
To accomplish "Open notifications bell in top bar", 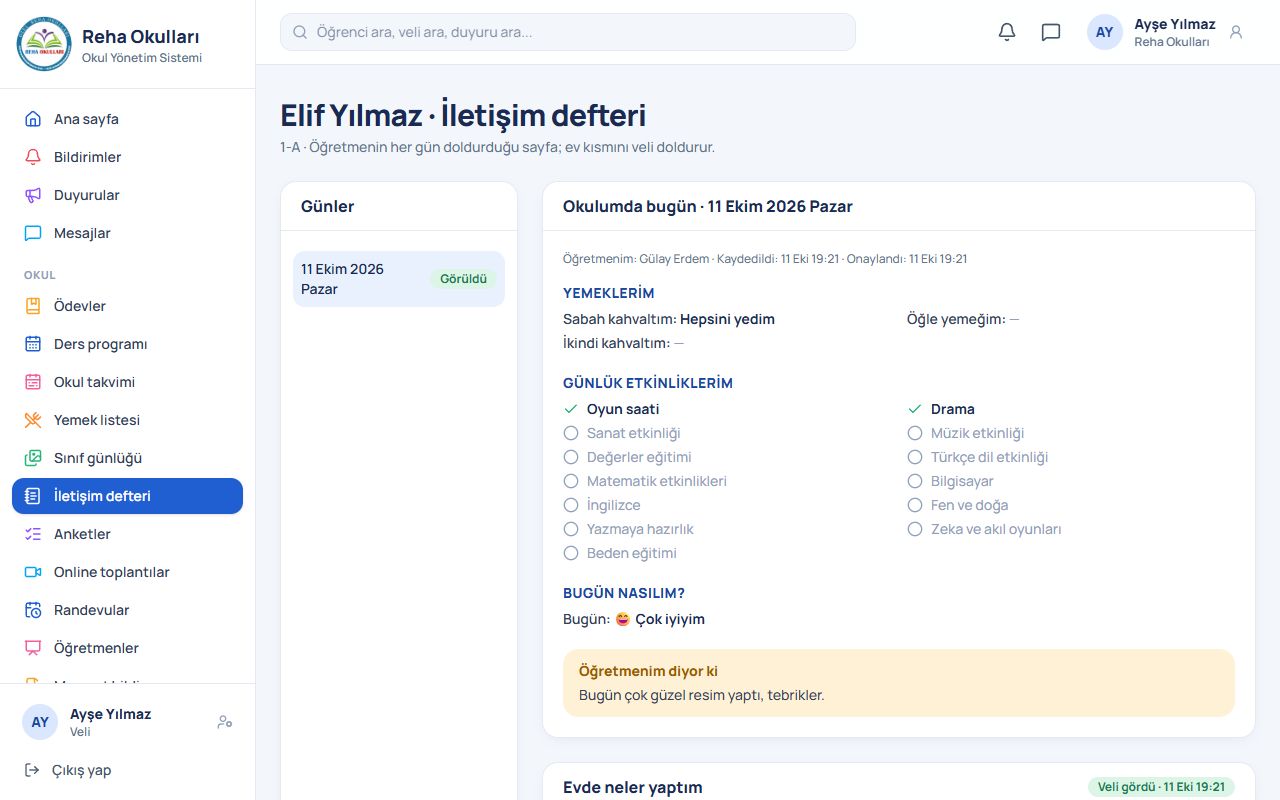I will point(1007,32).
